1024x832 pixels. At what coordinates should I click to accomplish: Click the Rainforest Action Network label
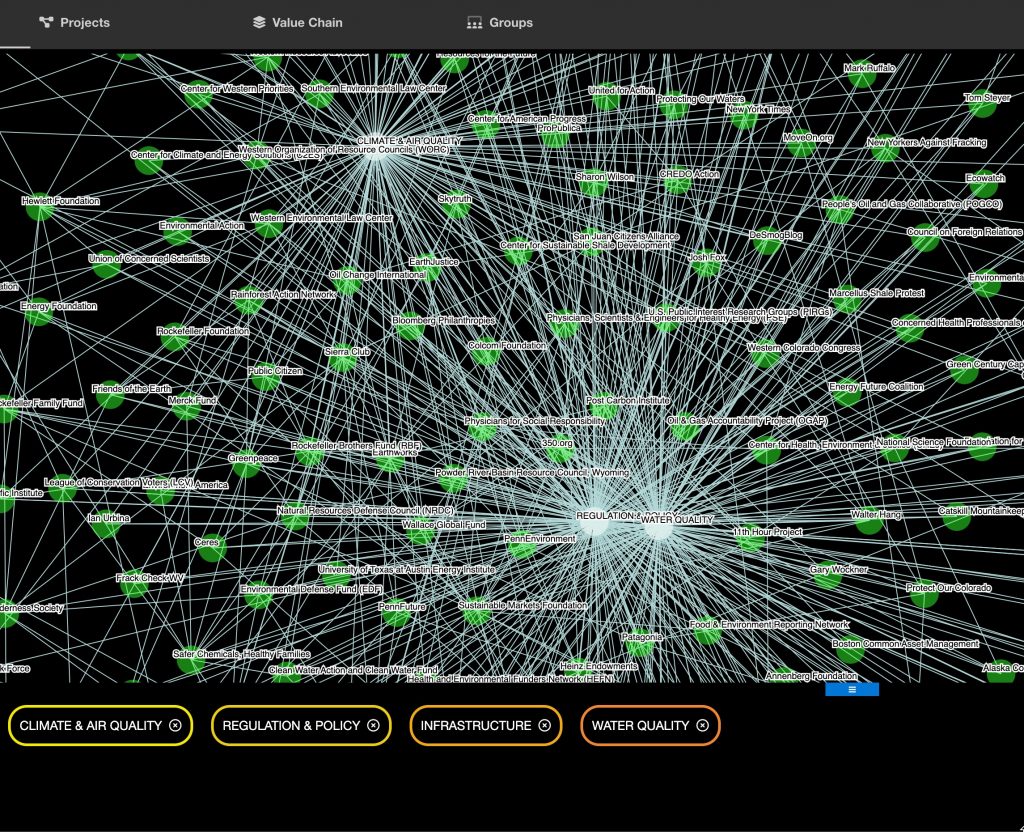tap(283, 295)
